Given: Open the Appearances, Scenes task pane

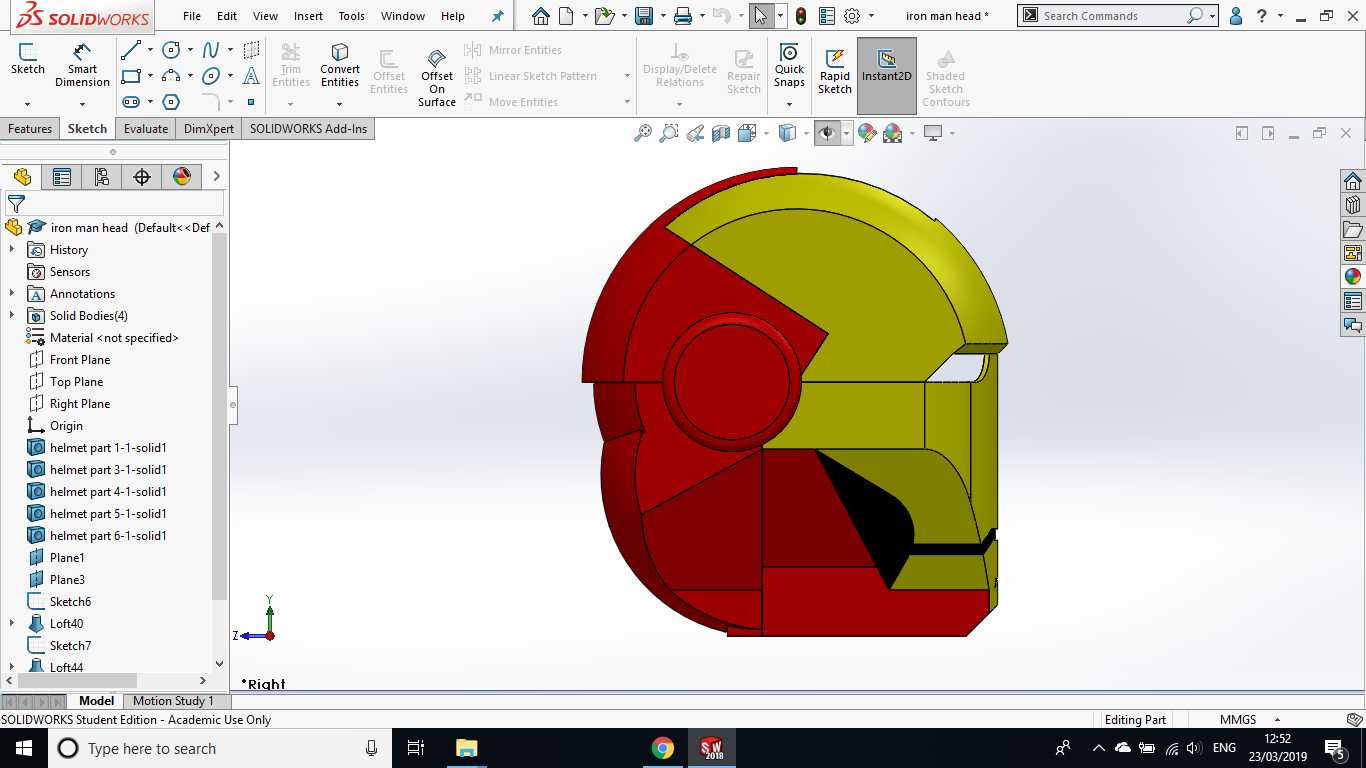Looking at the screenshot, I should tap(1353, 277).
